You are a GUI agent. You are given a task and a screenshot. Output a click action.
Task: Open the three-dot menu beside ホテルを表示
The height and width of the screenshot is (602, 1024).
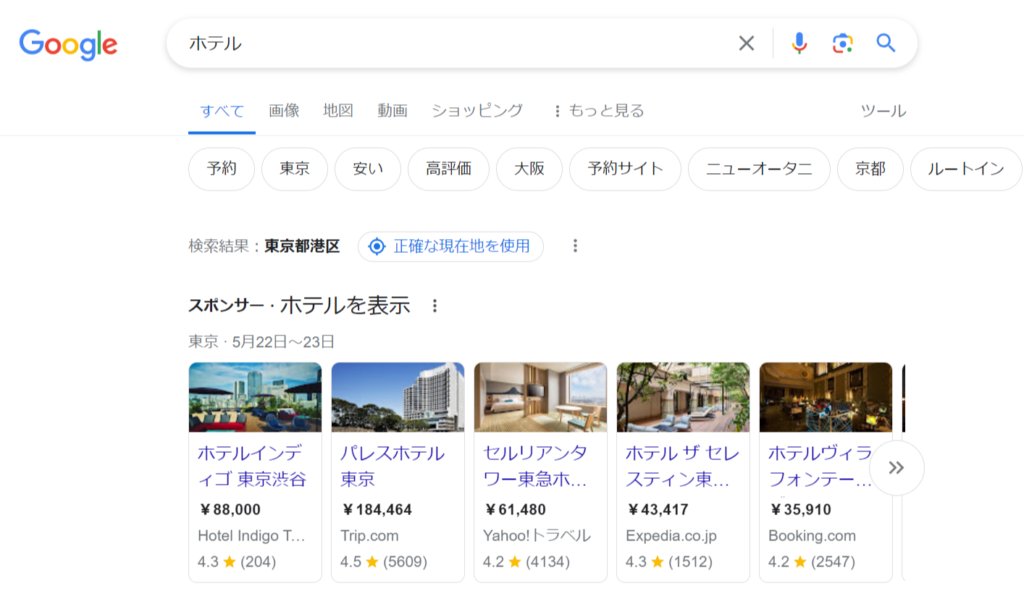tap(435, 306)
